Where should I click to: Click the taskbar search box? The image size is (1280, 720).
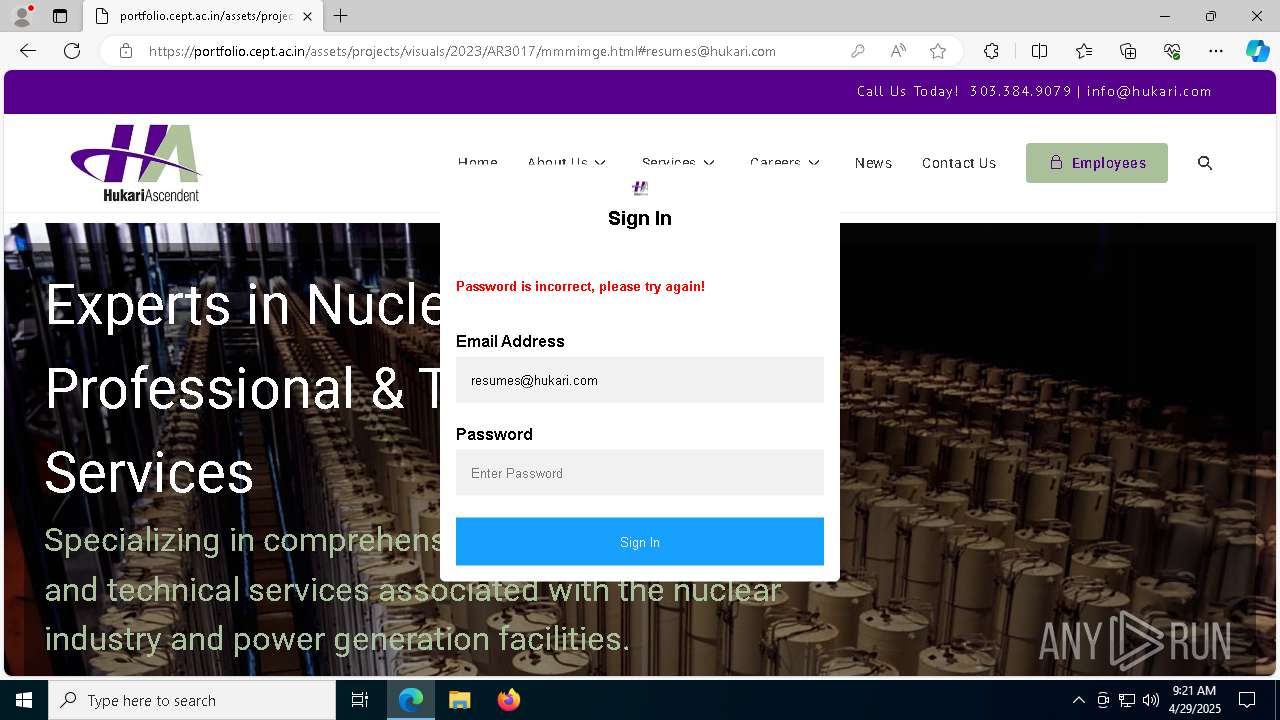(192, 700)
